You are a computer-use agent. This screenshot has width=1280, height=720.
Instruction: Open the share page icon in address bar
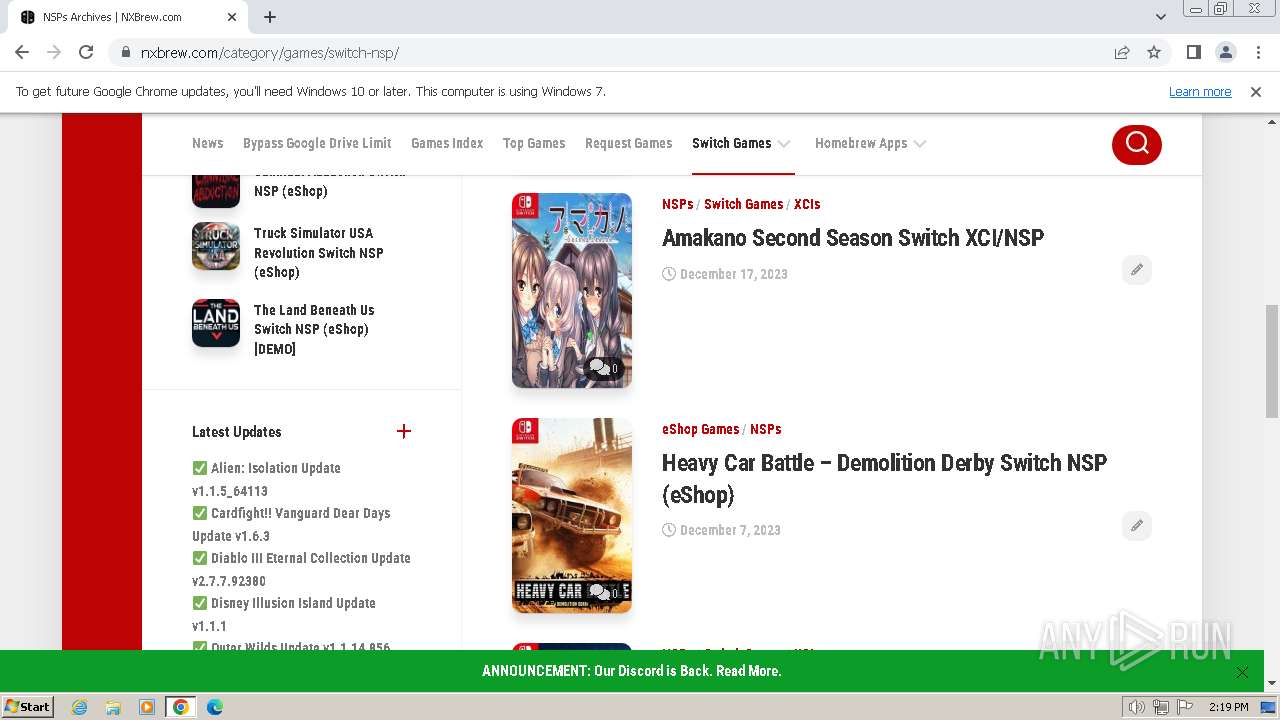coord(1122,52)
